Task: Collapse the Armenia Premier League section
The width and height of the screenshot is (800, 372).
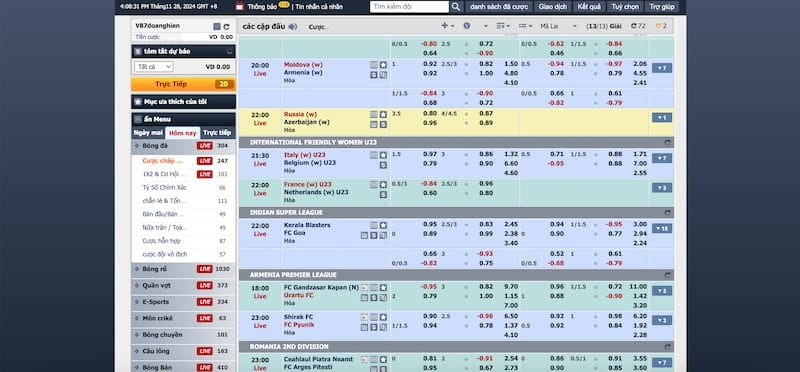Action: [667, 275]
